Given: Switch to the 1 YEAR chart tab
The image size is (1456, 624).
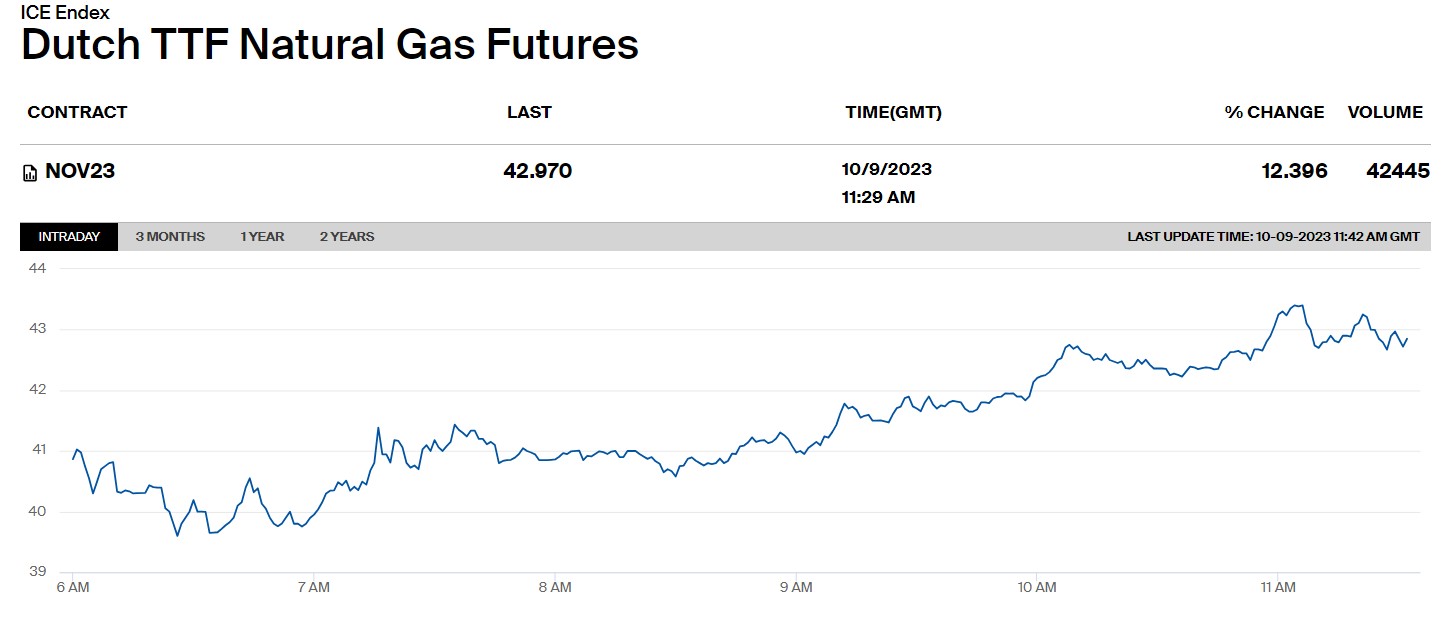Looking at the screenshot, I should tap(262, 237).
